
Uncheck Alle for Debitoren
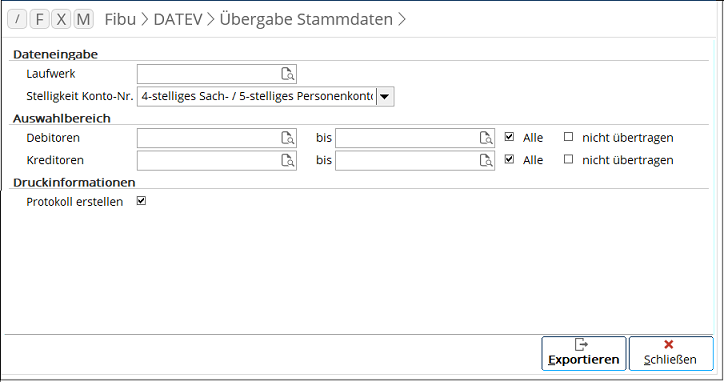[x=509, y=137]
